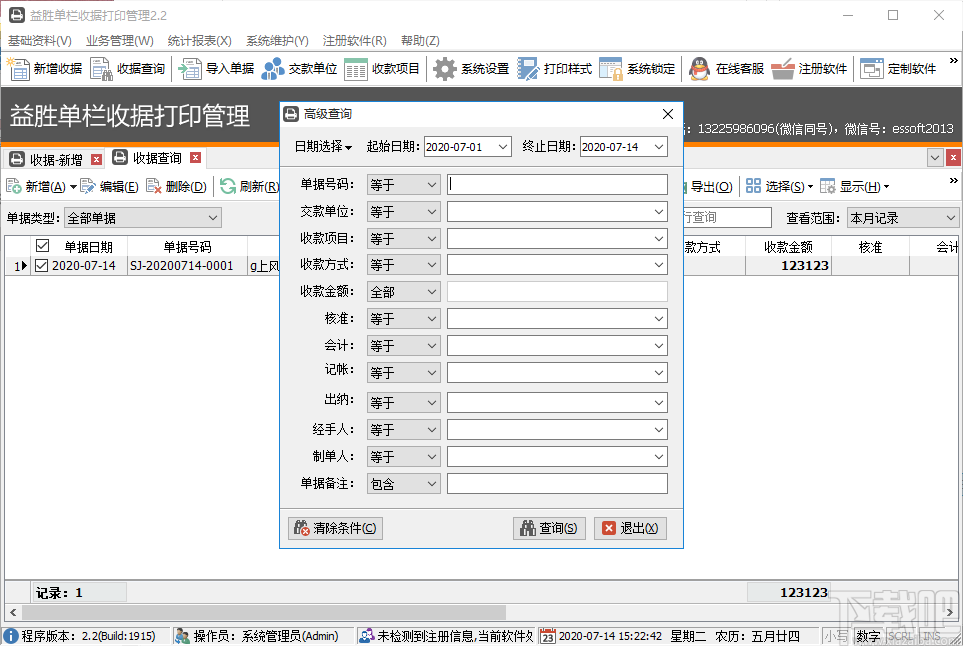Activate the 系统锁定 lock icon
Screen dimensions: 963x646
[x=640, y=68]
